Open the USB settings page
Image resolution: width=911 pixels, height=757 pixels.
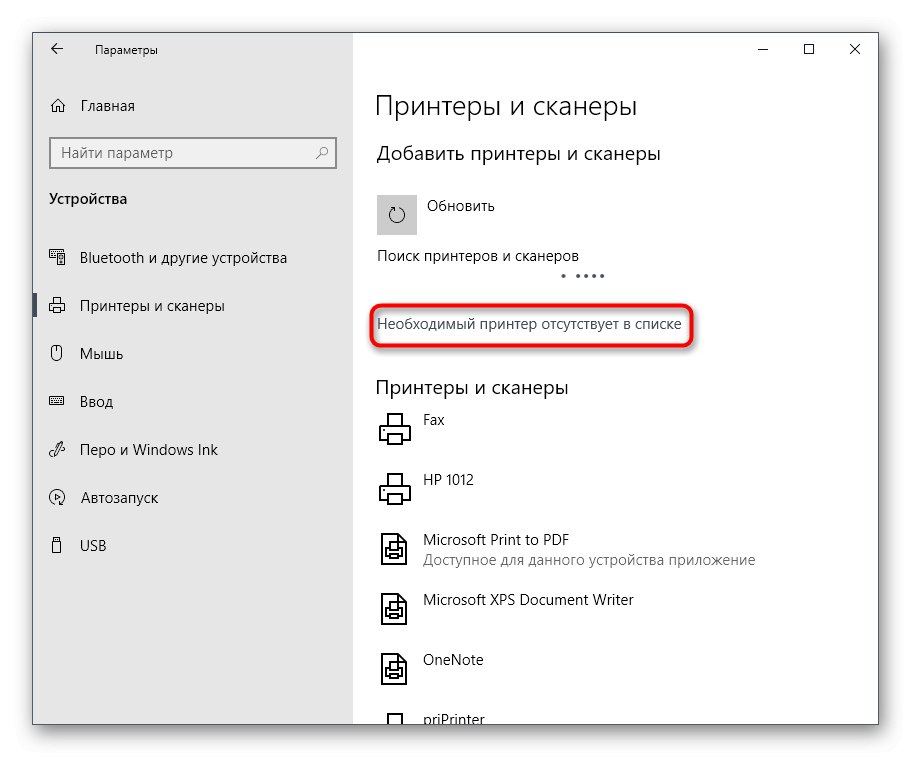tap(93, 546)
